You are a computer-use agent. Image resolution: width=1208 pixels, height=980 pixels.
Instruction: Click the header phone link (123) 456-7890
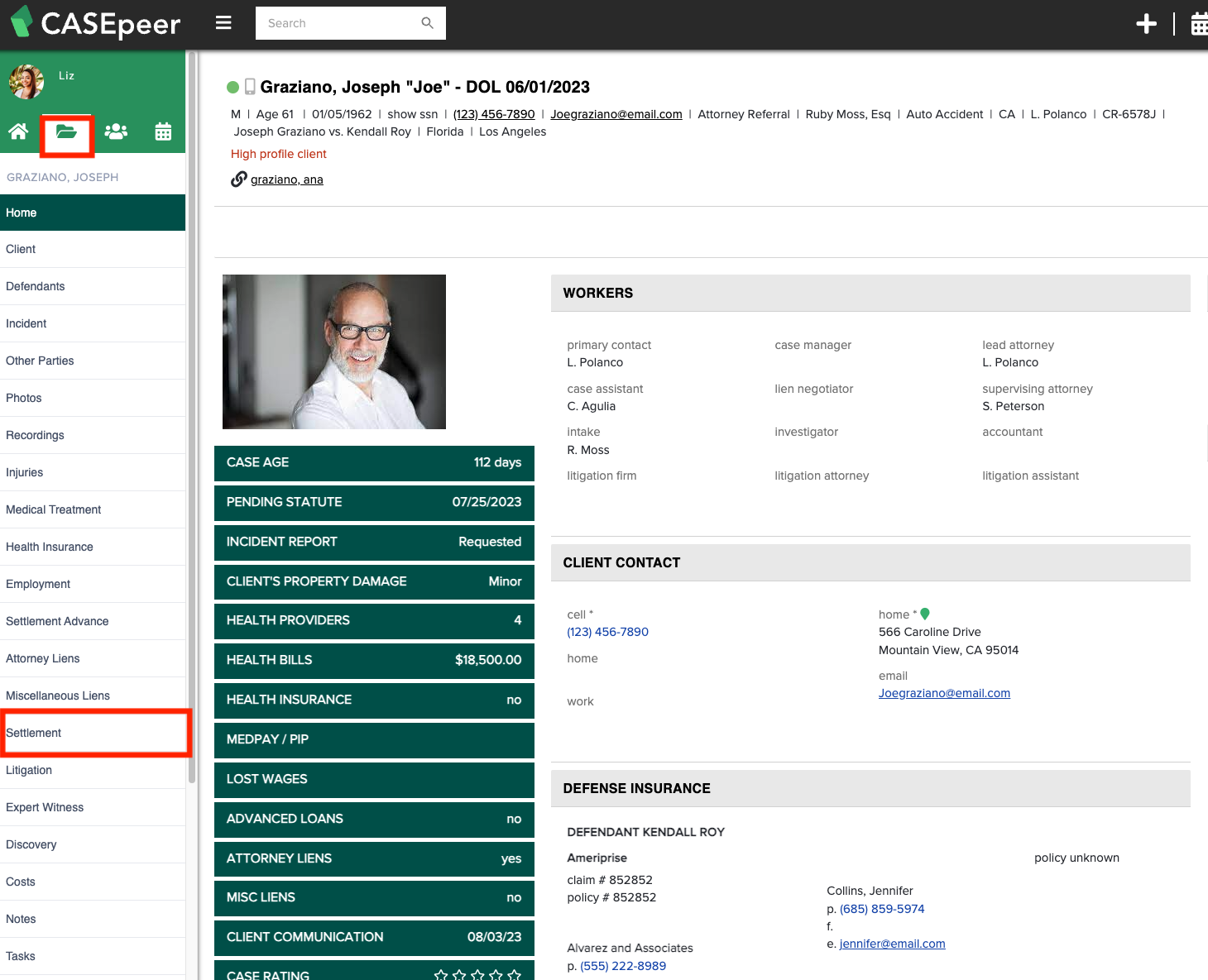pos(494,114)
